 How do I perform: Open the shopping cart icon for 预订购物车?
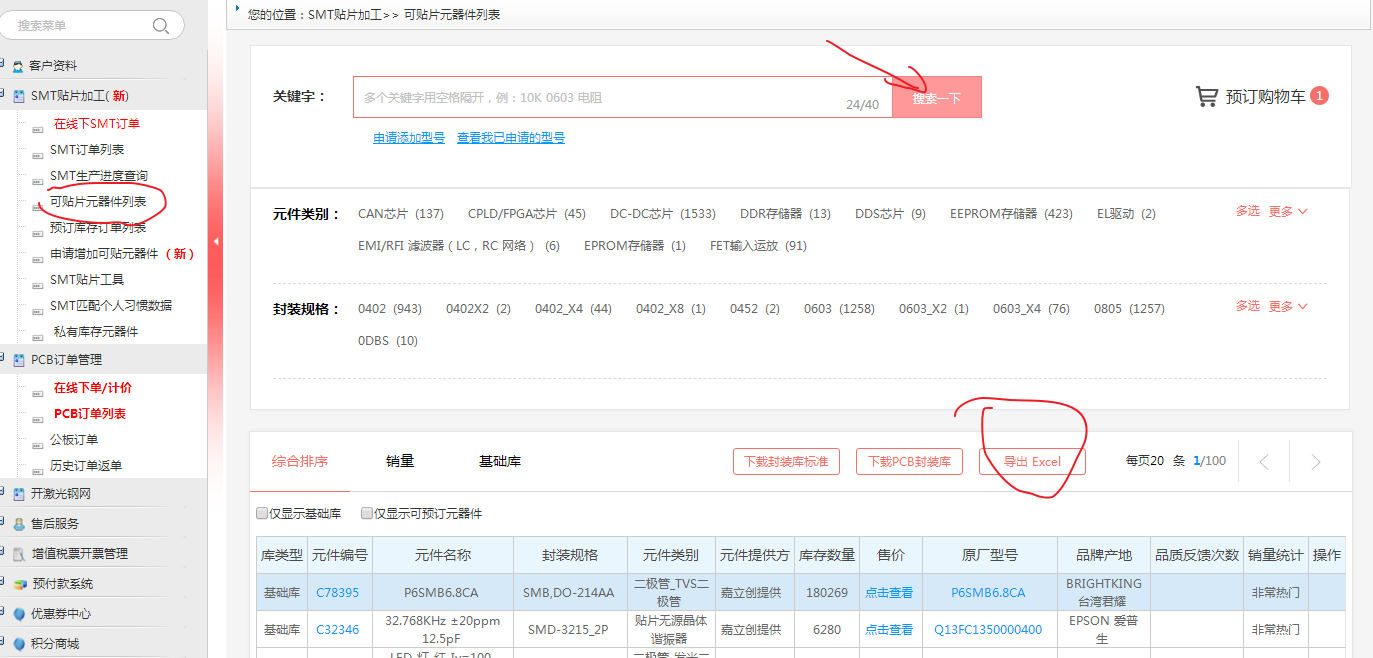click(1207, 97)
